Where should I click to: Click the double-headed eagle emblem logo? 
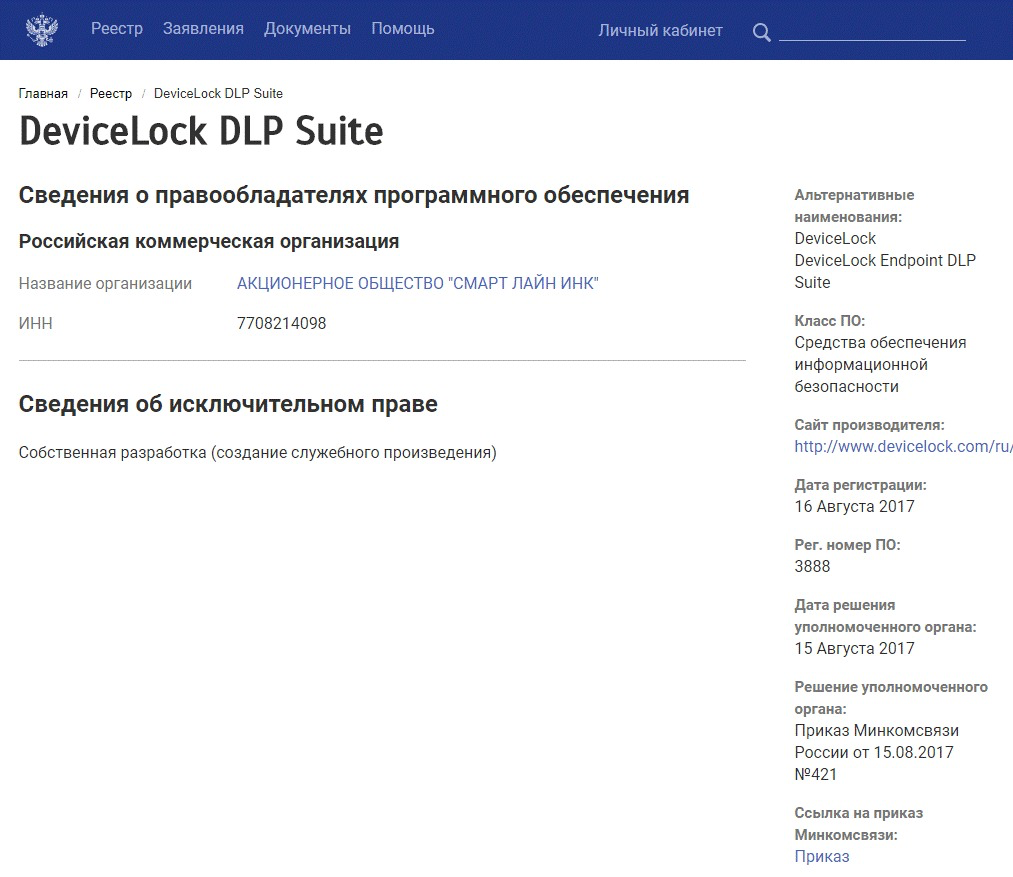[x=42, y=30]
